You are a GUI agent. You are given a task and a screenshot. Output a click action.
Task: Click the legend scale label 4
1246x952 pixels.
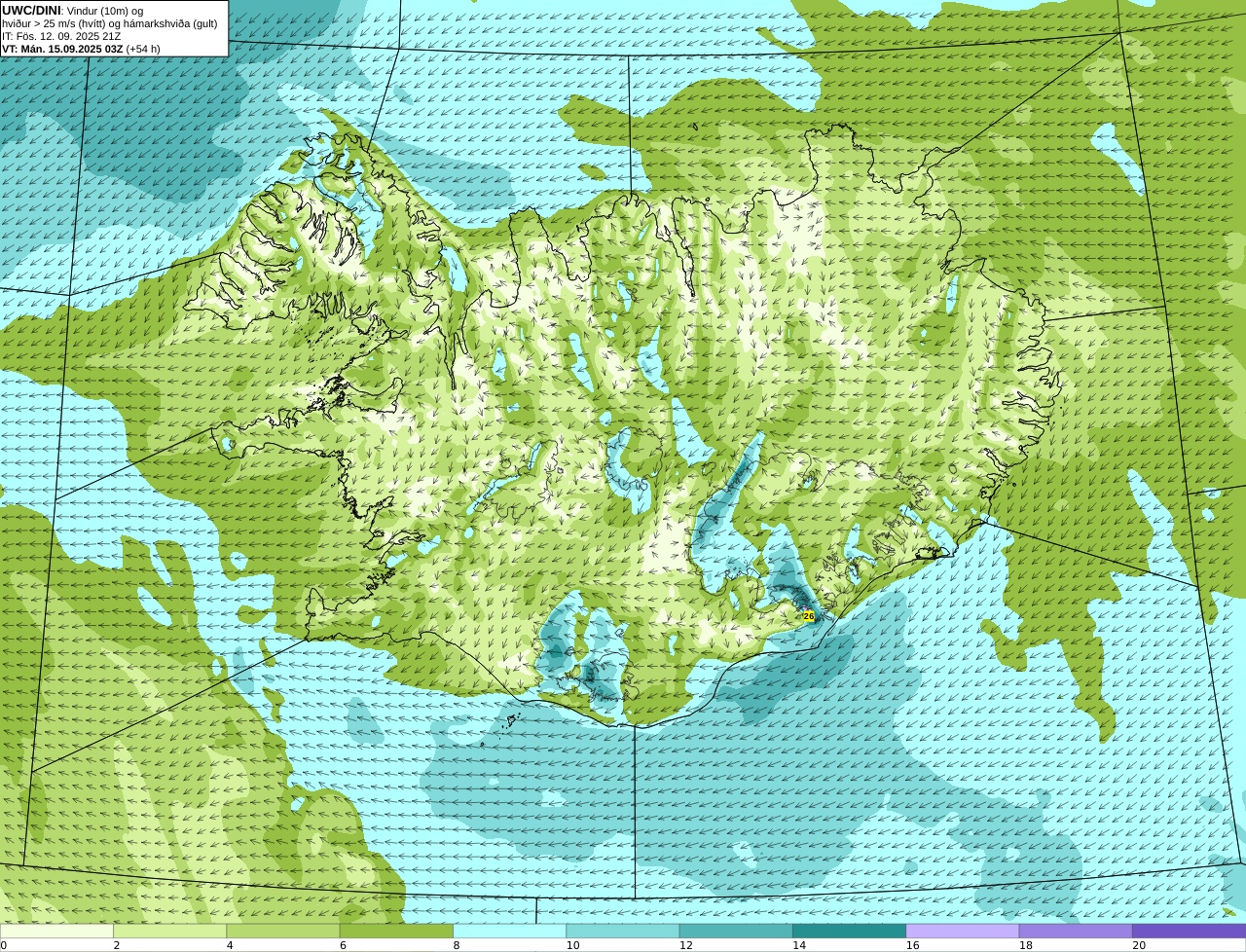[230, 945]
